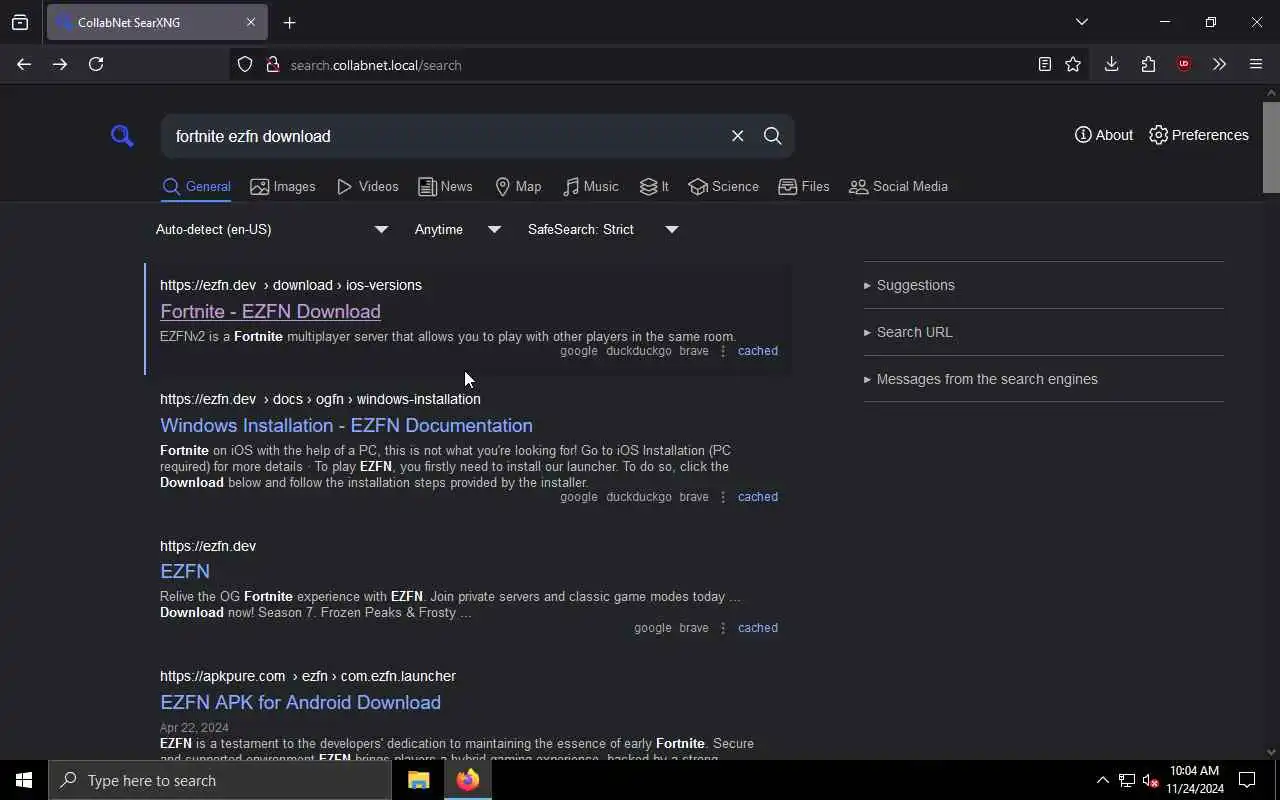This screenshot has width=1280, height=800.
Task: Switch to the Map tab
Action: (518, 187)
